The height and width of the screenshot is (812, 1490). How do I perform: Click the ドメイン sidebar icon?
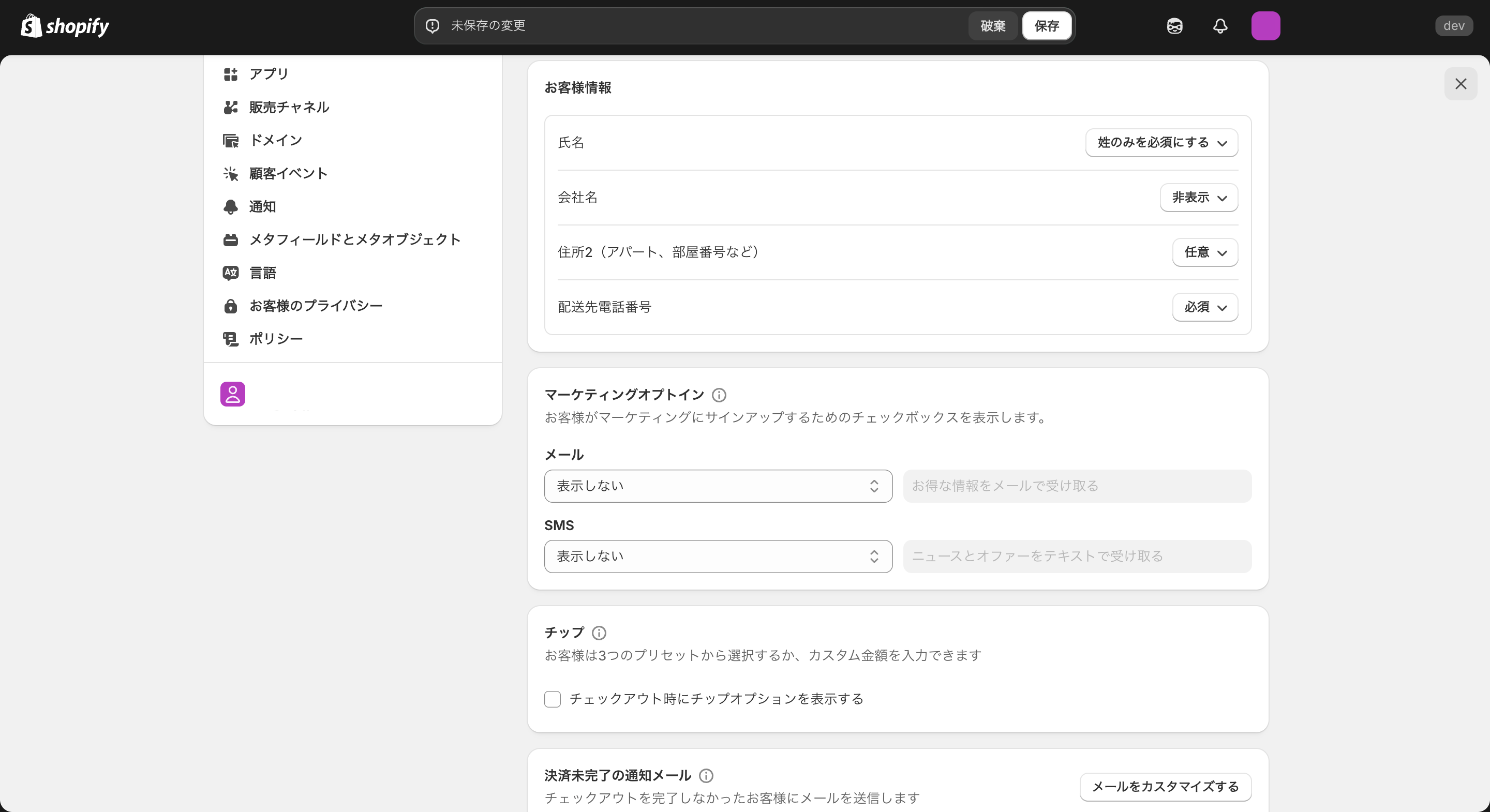[x=231, y=141]
